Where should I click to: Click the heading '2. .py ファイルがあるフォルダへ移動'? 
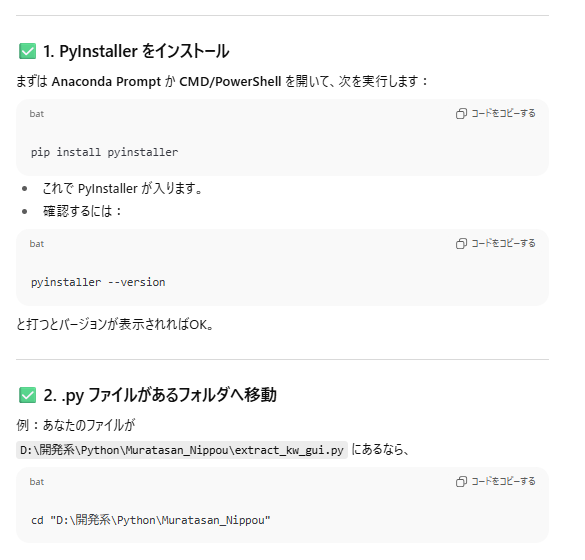(160, 395)
